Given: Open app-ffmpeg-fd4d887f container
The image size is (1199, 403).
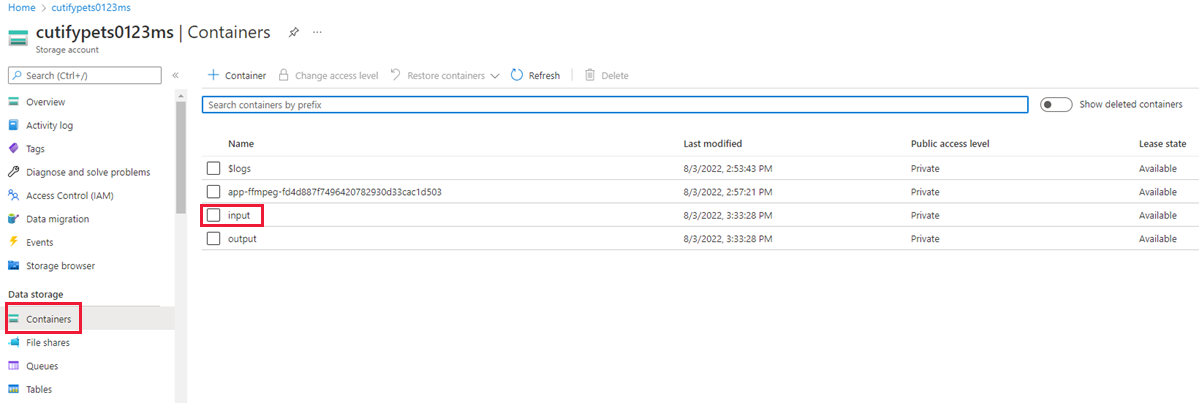Looking at the screenshot, I should 335,192.
